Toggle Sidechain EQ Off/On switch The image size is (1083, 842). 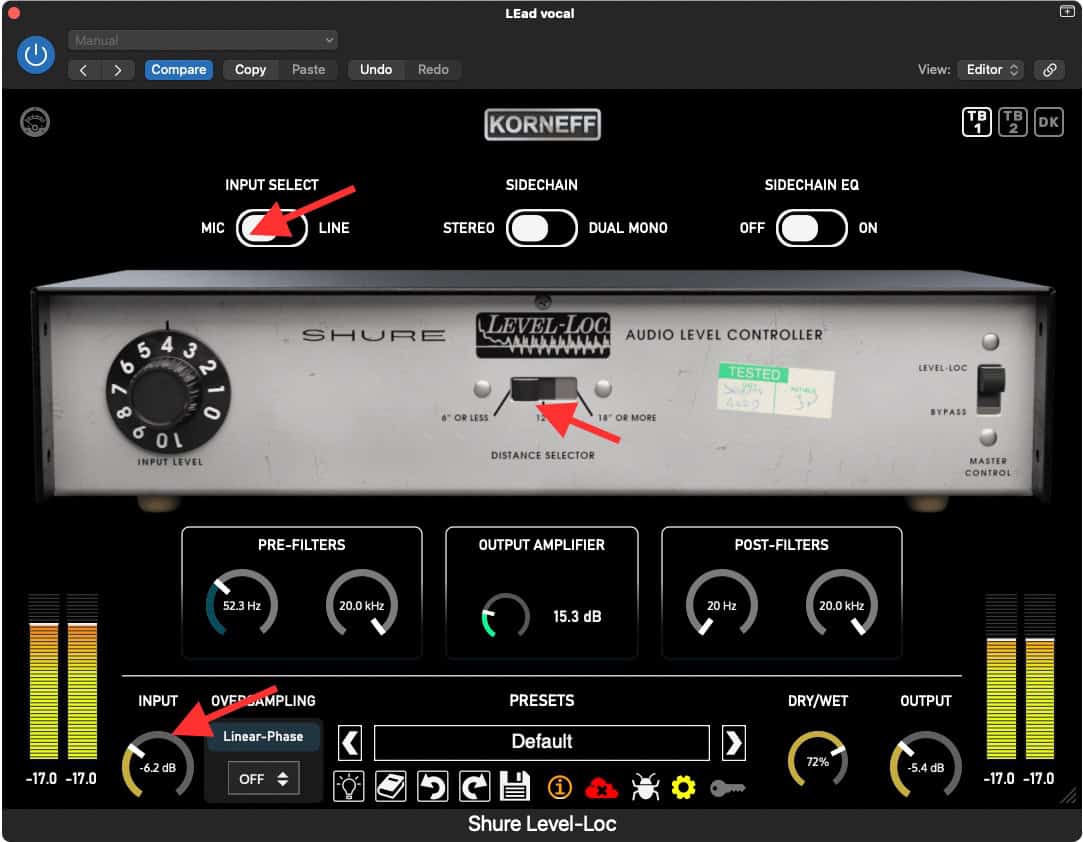click(x=812, y=228)
